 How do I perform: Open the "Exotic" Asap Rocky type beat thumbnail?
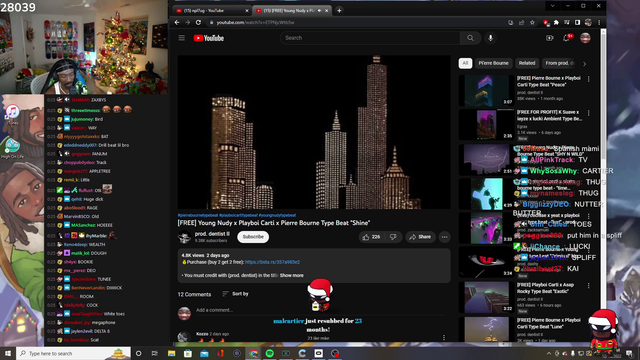(487, 297)
